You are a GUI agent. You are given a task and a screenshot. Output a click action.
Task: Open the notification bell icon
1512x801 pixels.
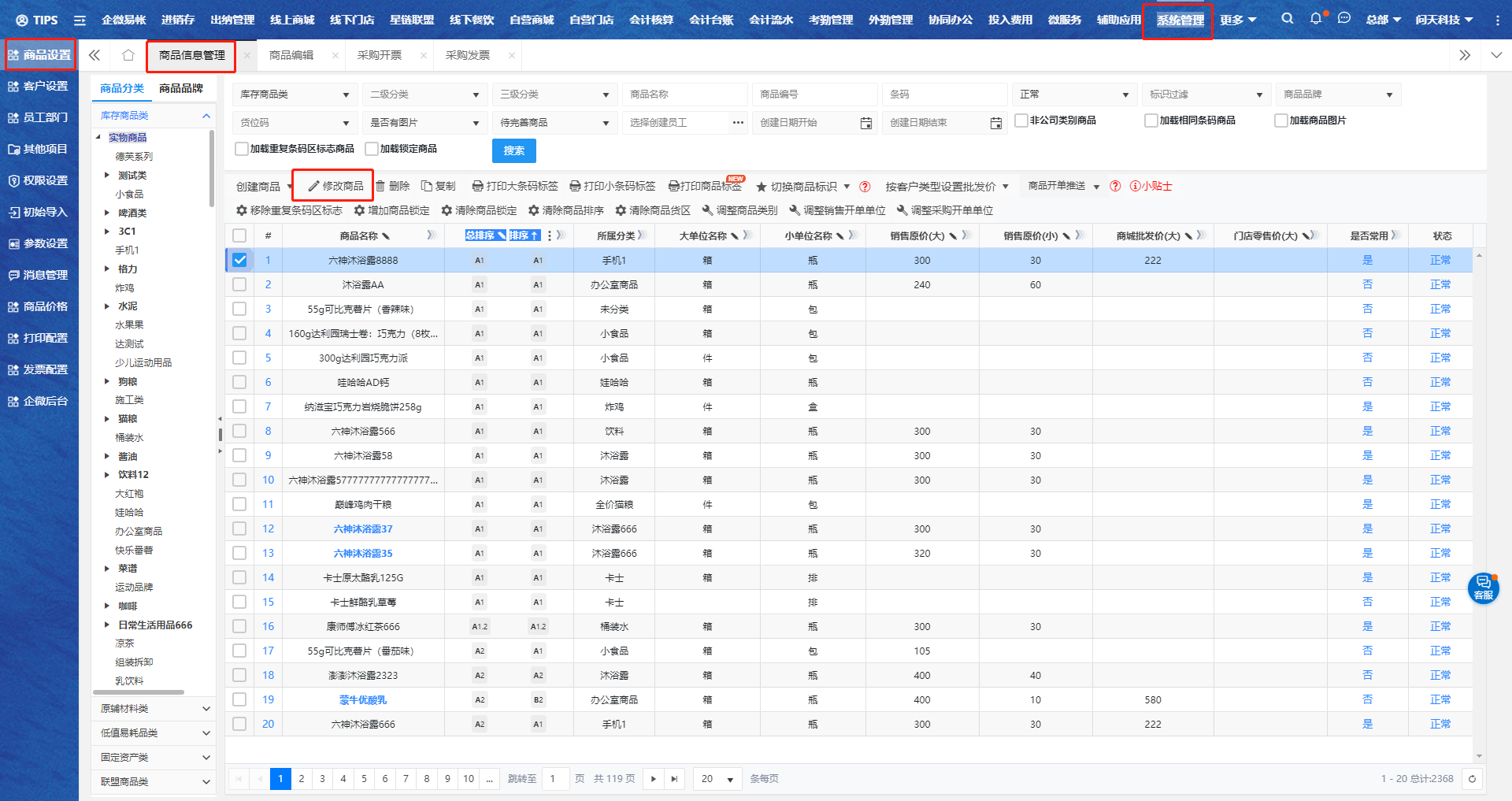click(x=1315, y=19)
